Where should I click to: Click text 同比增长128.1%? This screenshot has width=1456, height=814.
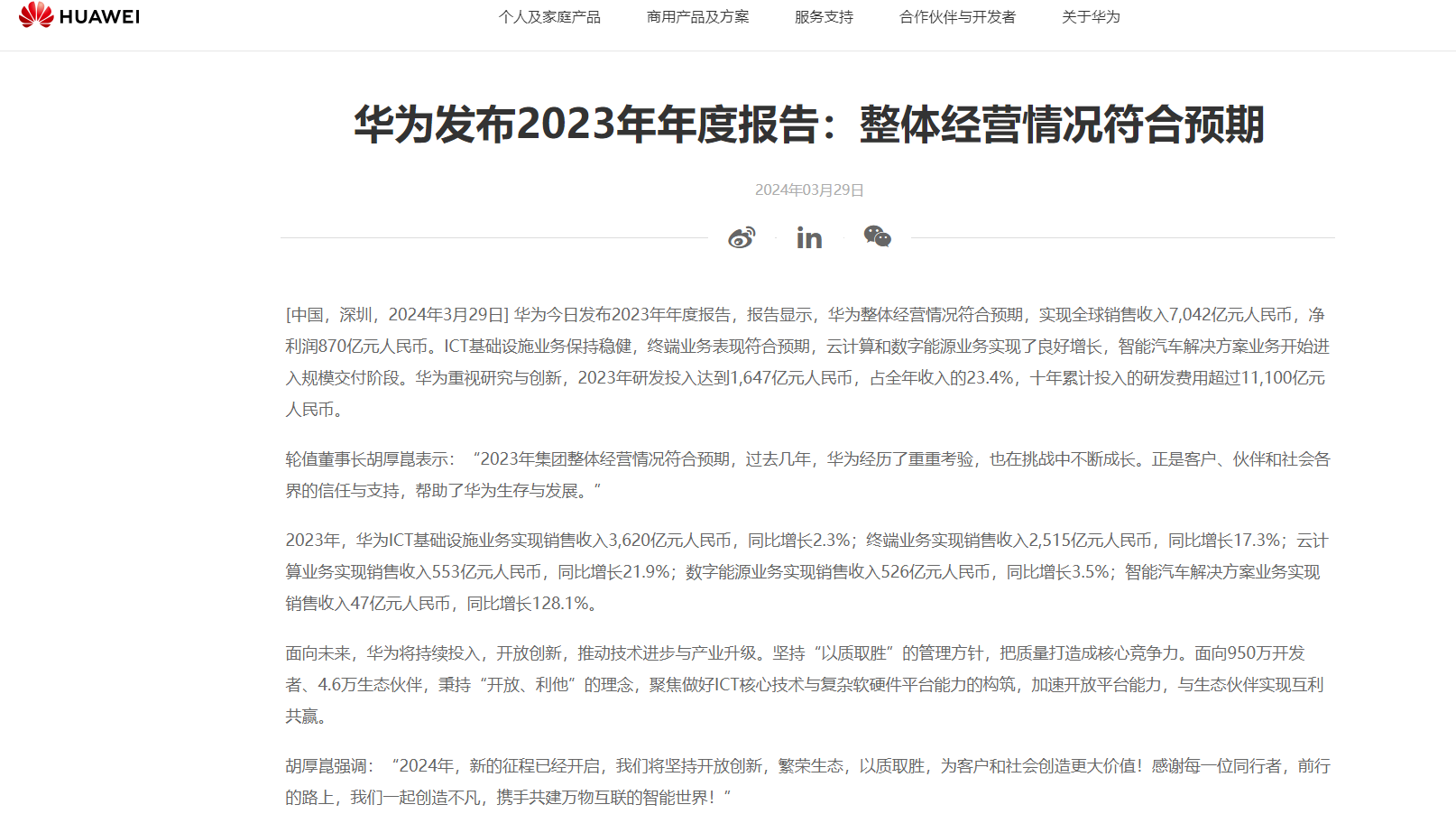(x=527, y=604)
